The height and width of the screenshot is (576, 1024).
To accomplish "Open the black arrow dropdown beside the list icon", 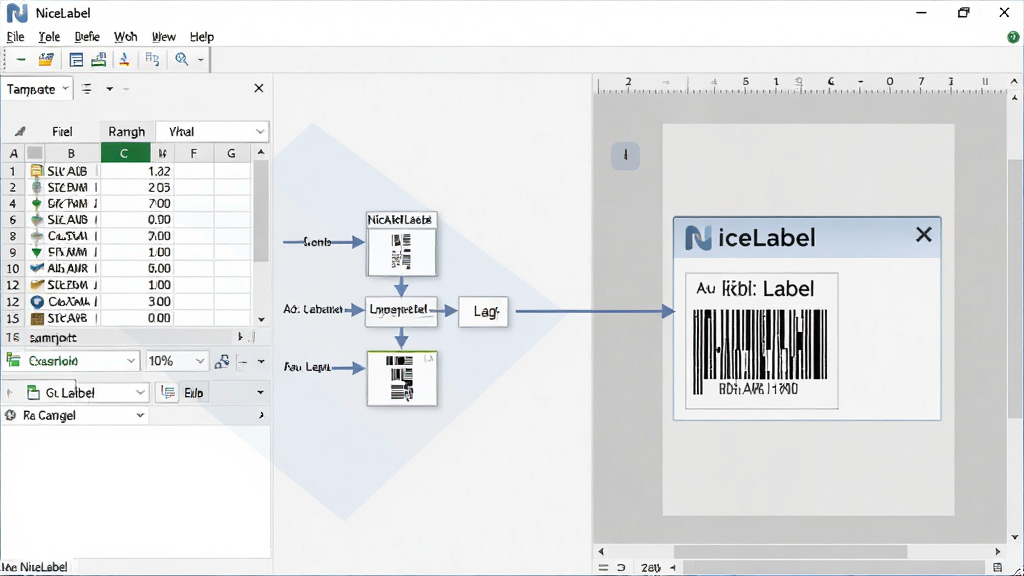I will [x=110, y=89].
